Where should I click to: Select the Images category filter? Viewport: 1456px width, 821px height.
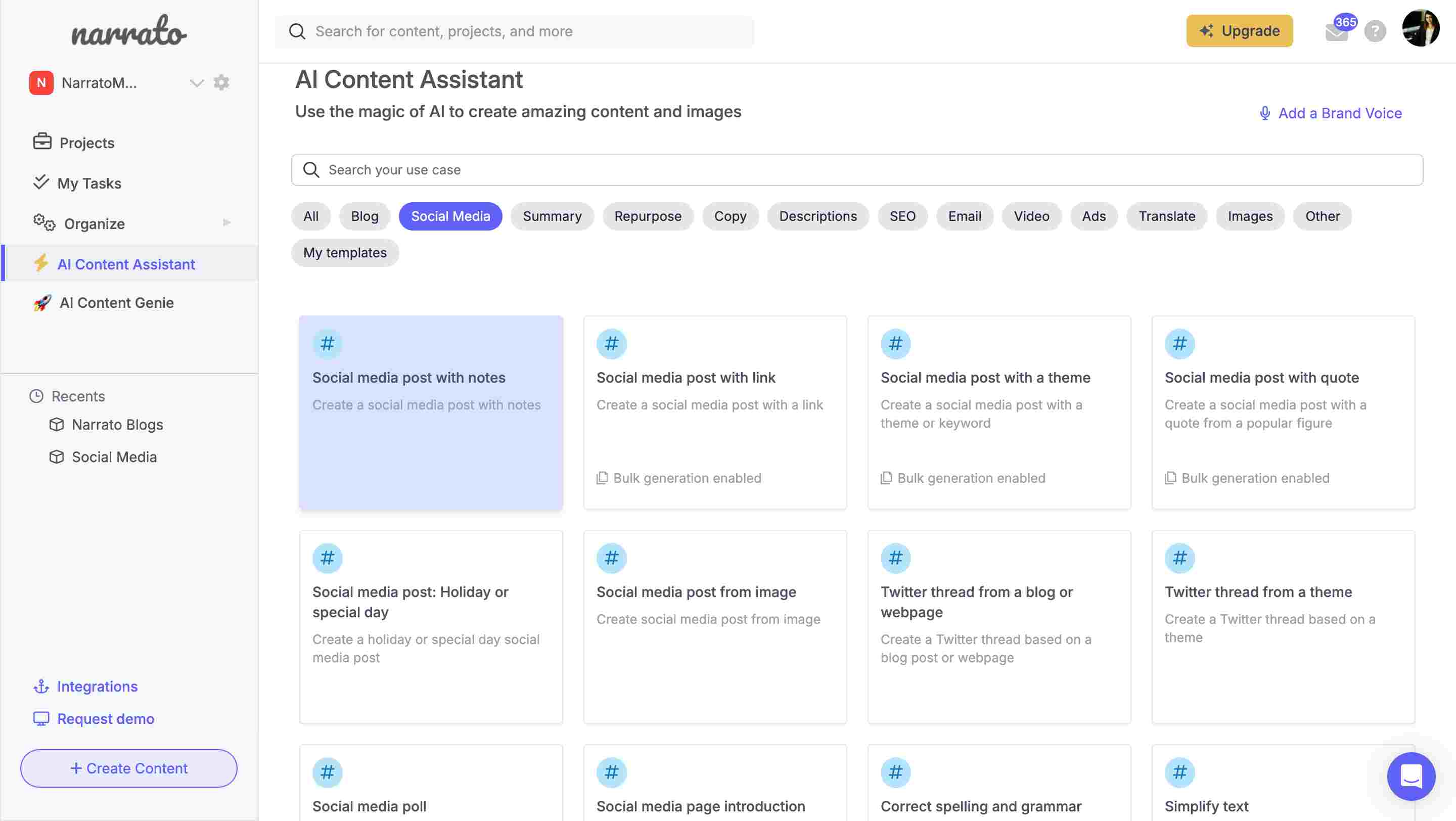(x=1250, y=216)
